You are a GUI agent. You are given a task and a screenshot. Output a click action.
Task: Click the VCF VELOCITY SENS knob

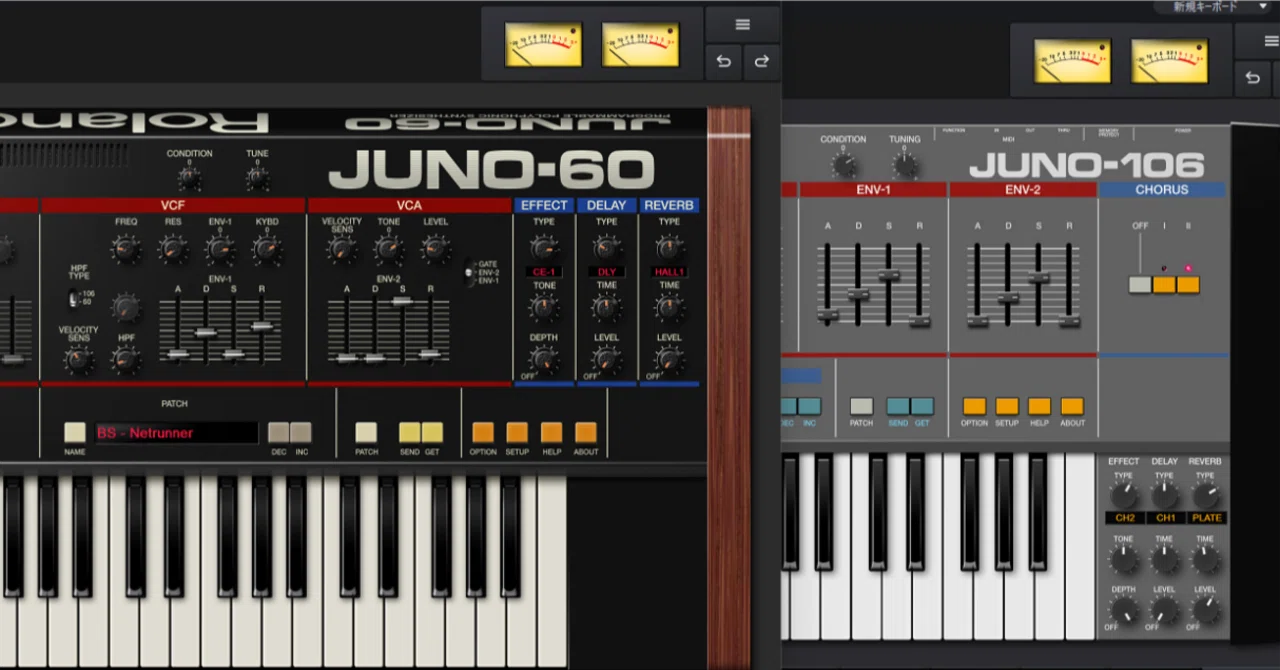(79, 360)
